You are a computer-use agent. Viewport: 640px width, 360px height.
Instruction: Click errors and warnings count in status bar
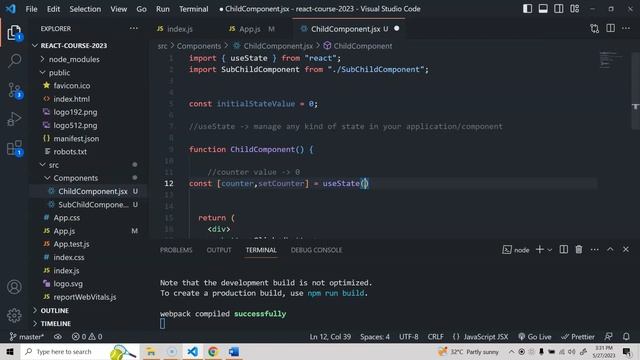(87, 337)
